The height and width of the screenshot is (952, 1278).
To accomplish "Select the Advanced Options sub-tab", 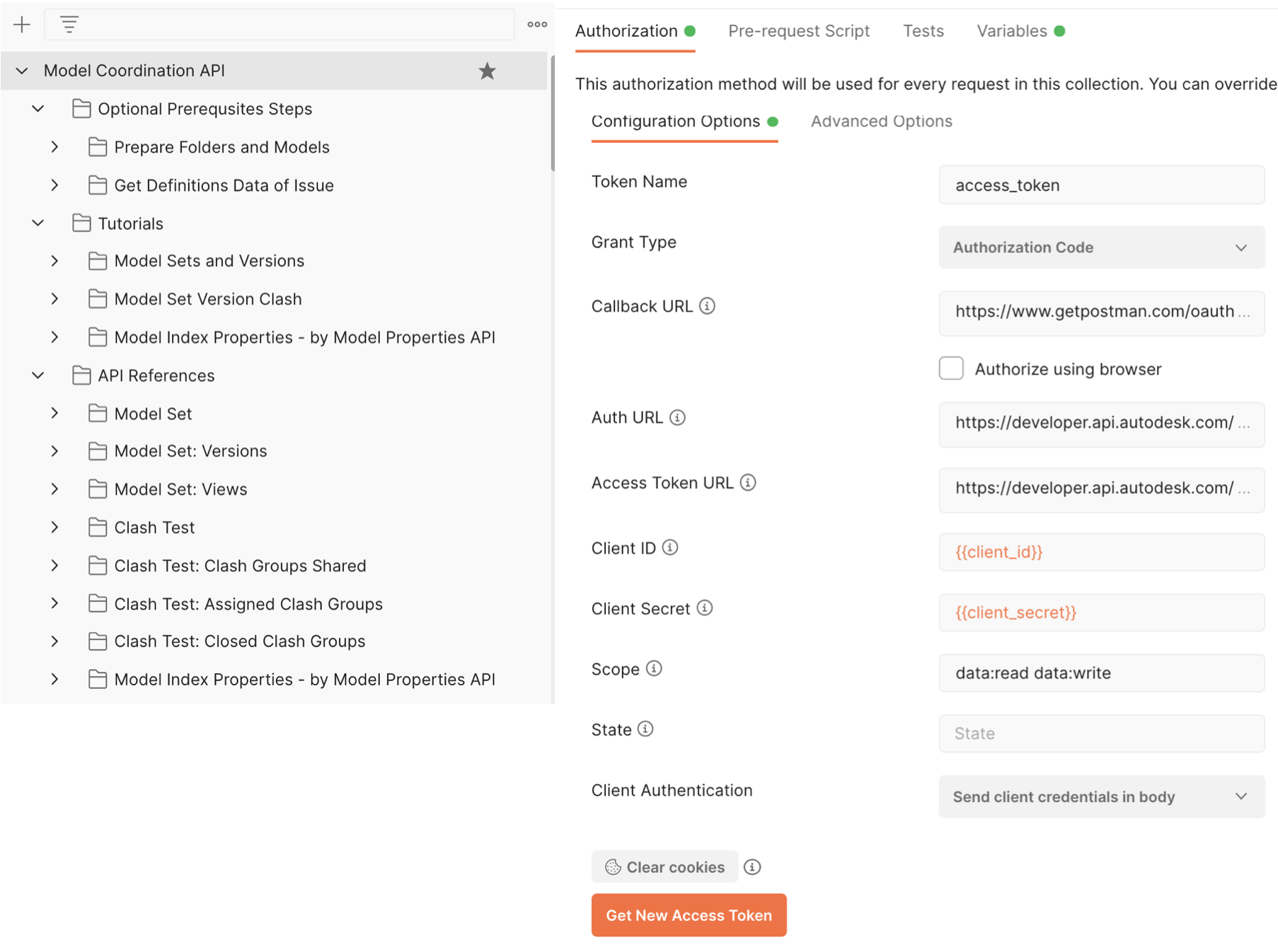I will point(882,121).
